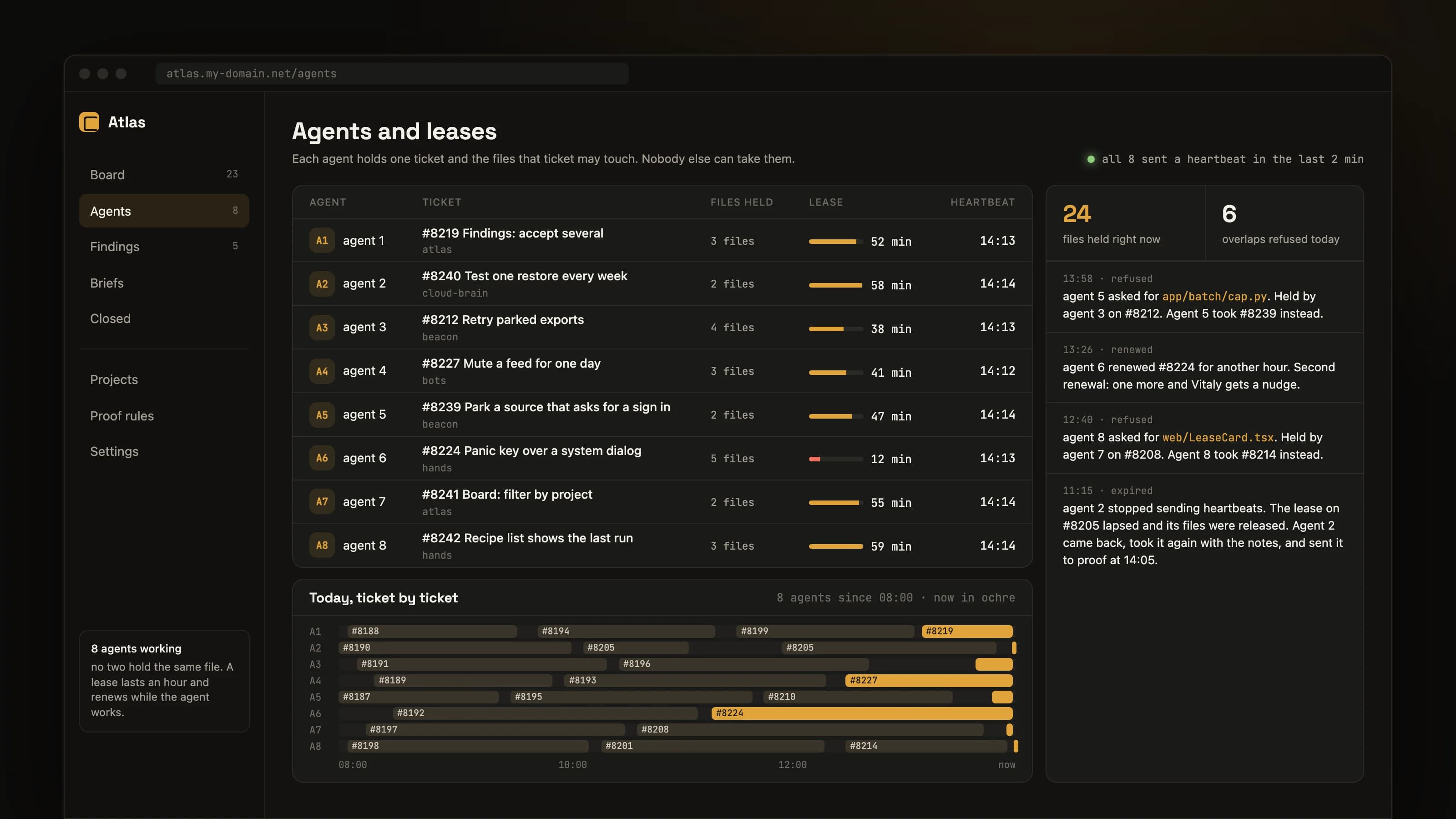Click the #8192 timeline bar in row A6
This screenshot has height=819, width=1456.
[x=545, y=713]
